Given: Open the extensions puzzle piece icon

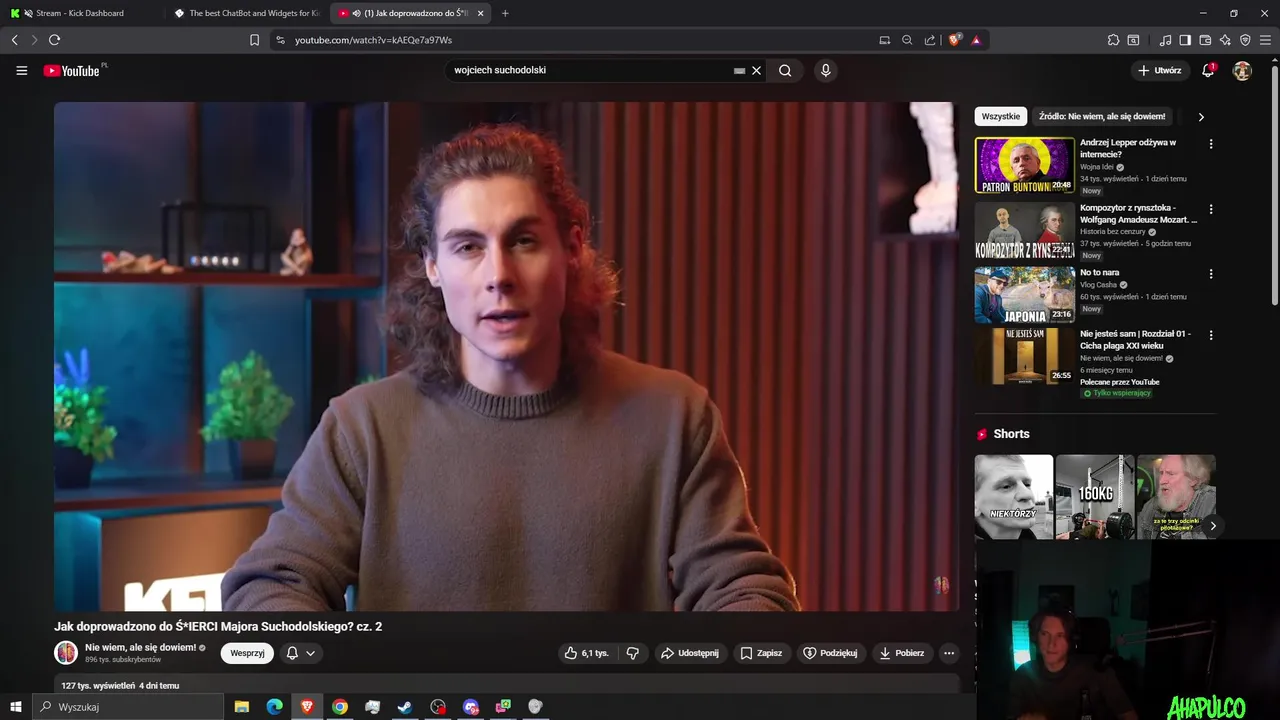Looking at the screenshot, I should coord(1113,40).
